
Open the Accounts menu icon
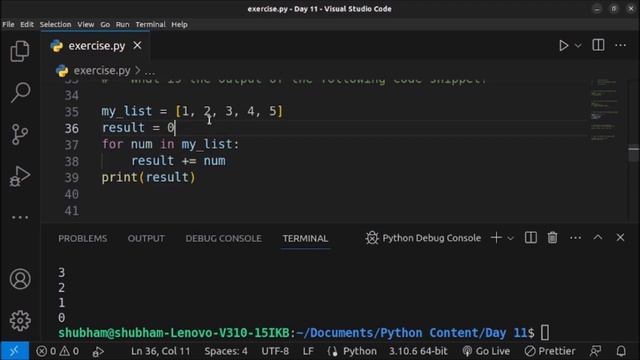click(x=20, y=279)
